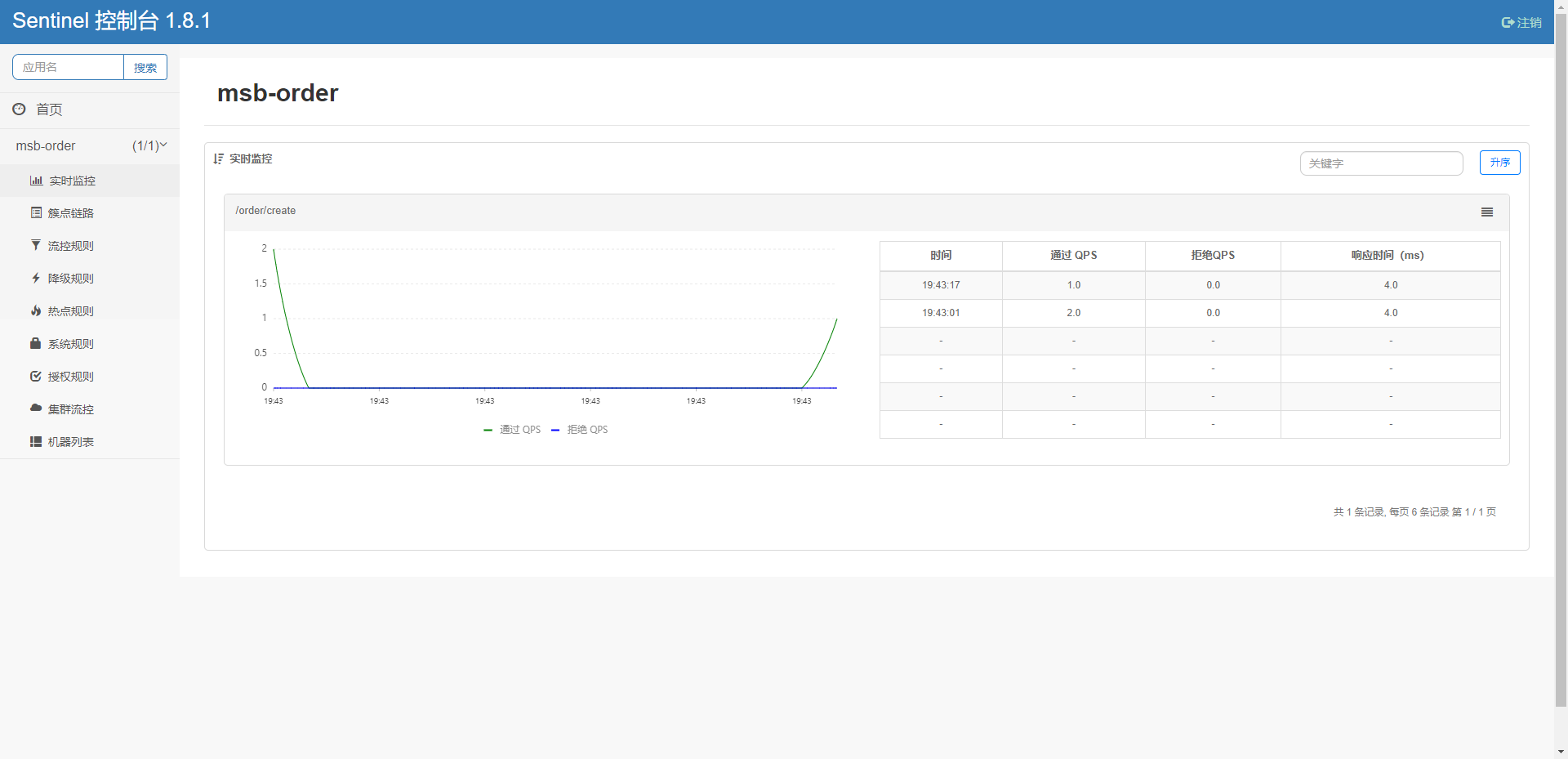Click the 集群流控 cloud icon
Viewport: 1568px width, 759px height.
(x=36, y=408)
